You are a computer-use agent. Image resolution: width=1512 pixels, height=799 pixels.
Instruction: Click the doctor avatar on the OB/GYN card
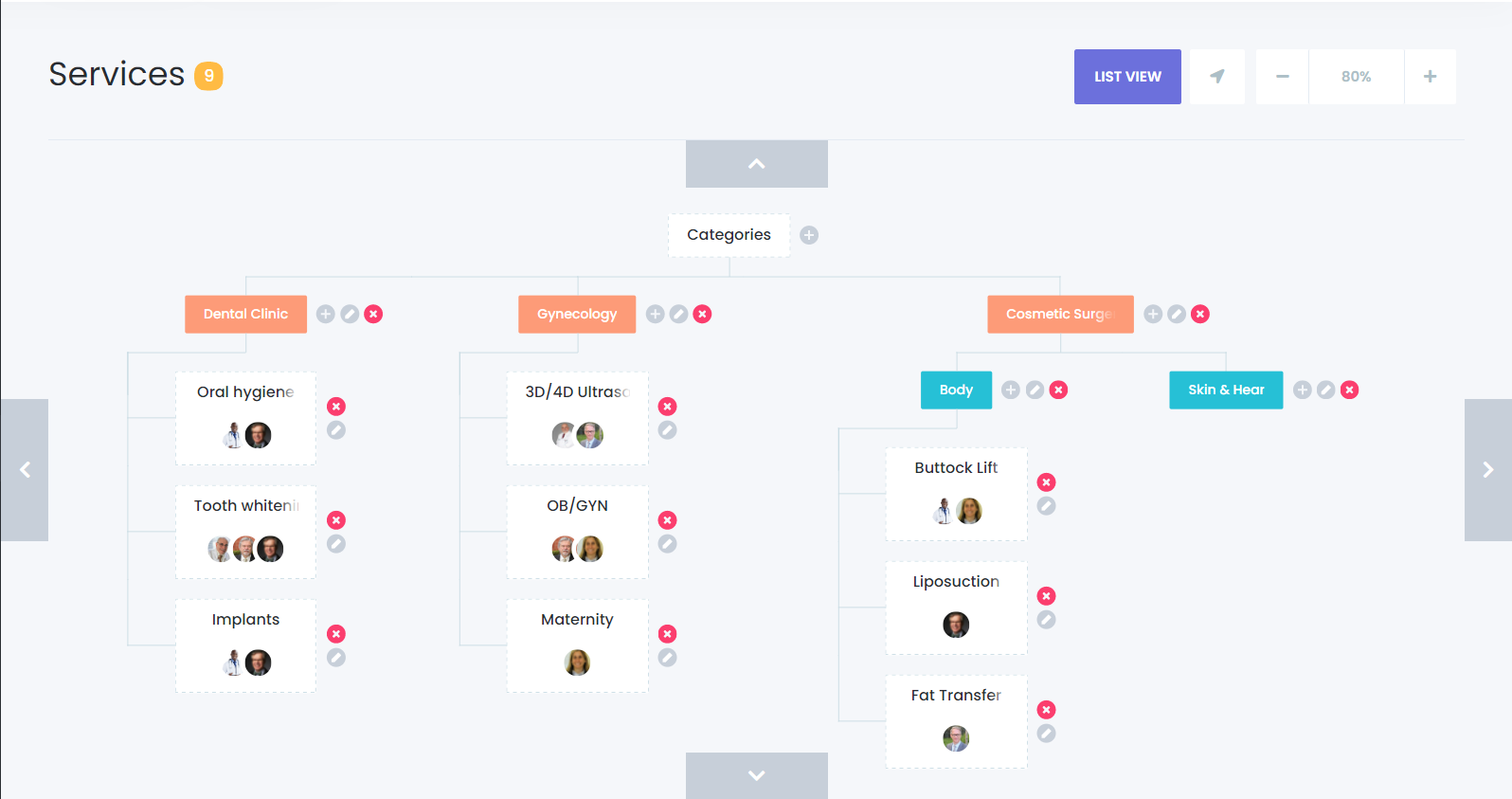tap(563, 548)
